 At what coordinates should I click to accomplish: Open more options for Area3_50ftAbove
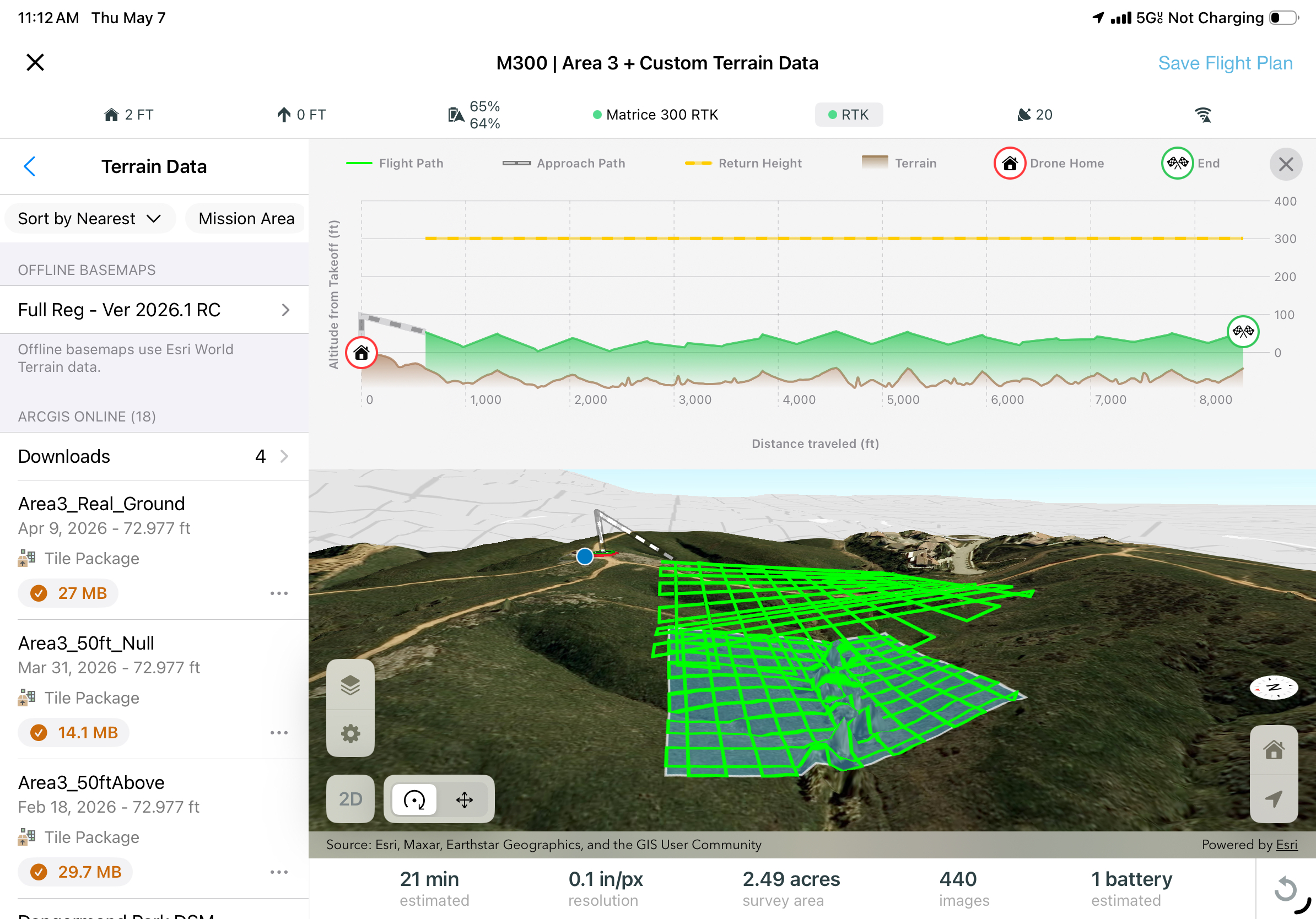point(279,872)
